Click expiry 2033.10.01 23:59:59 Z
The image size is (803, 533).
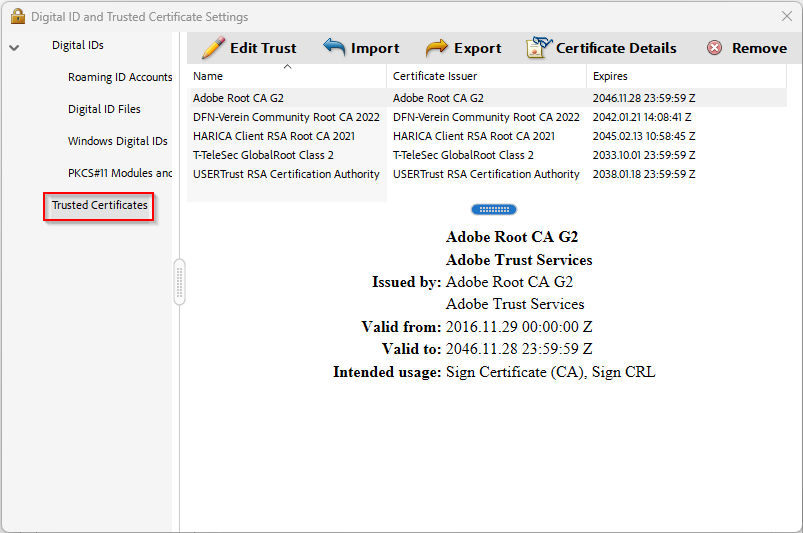(x=644, y=155)
